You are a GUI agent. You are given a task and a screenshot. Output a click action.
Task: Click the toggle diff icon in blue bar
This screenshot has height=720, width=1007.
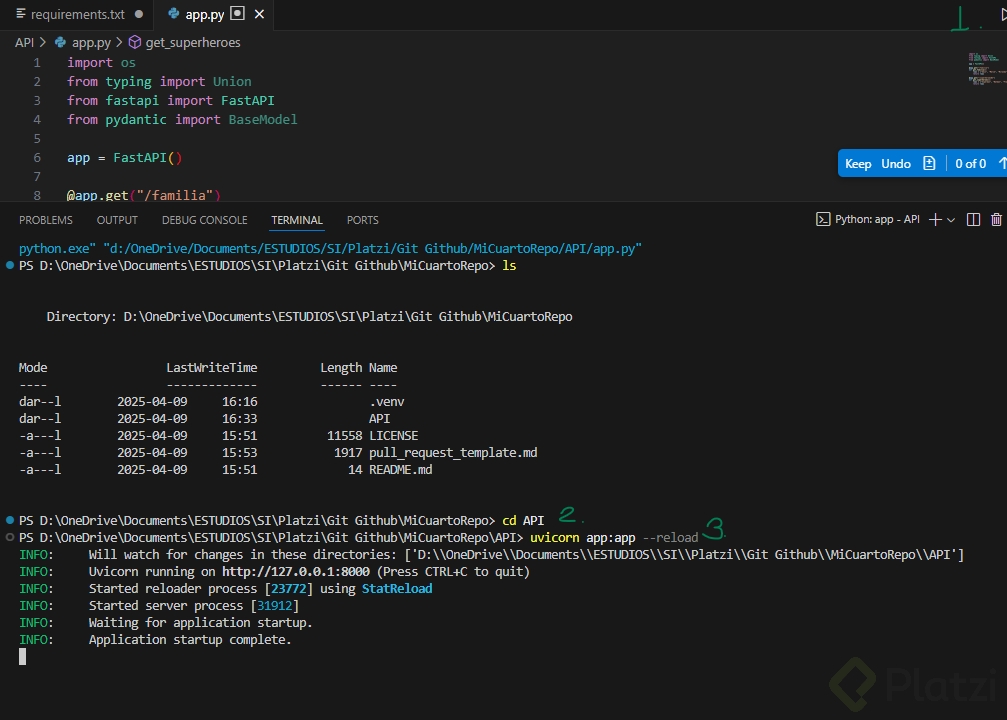click(929, 164)
